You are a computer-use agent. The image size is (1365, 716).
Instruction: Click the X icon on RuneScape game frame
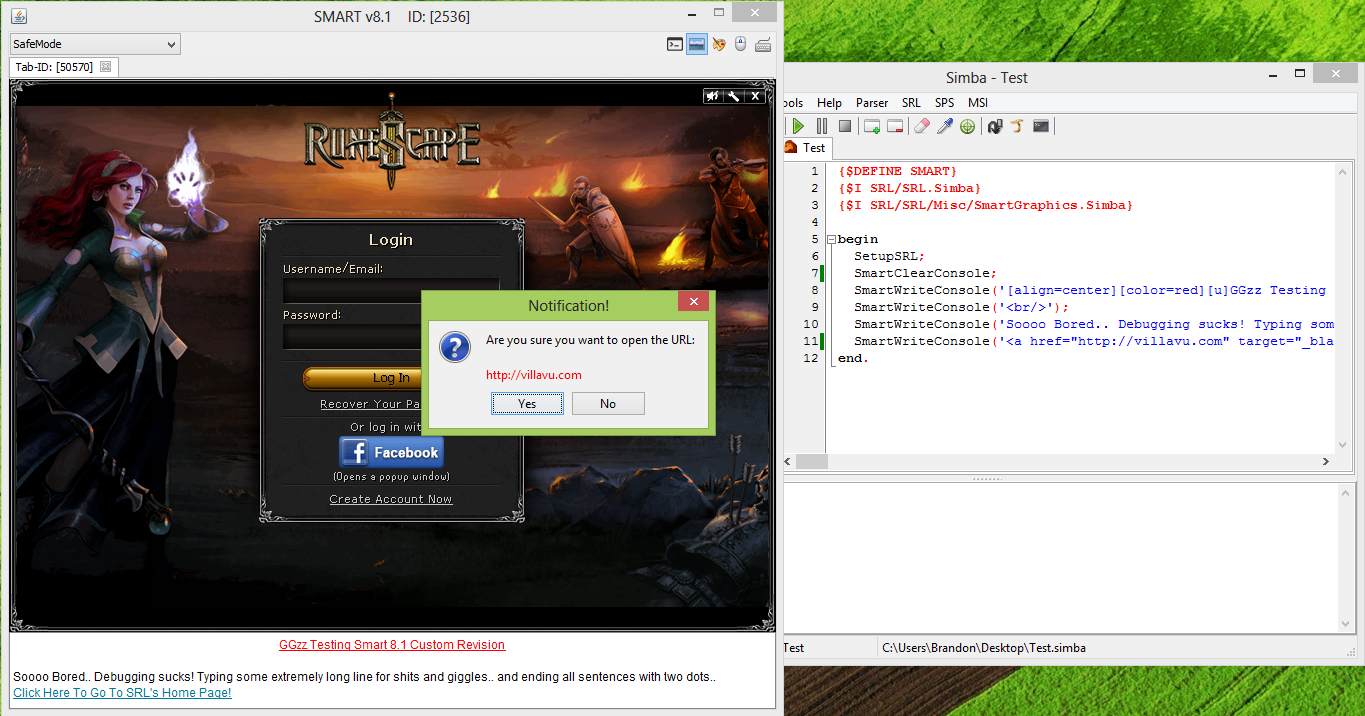(756, 96)
